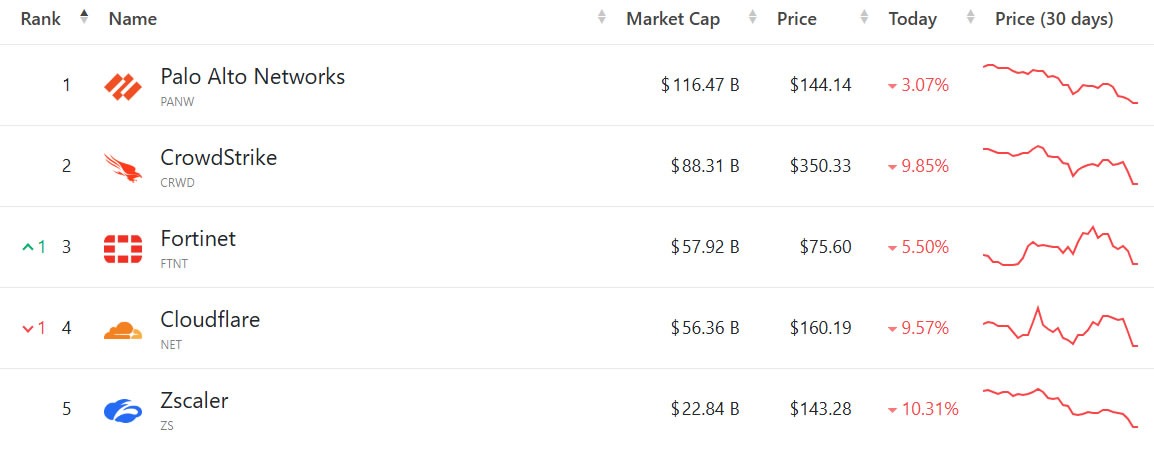Click the red down triangle beside 3.07%

tap(892, 86)
